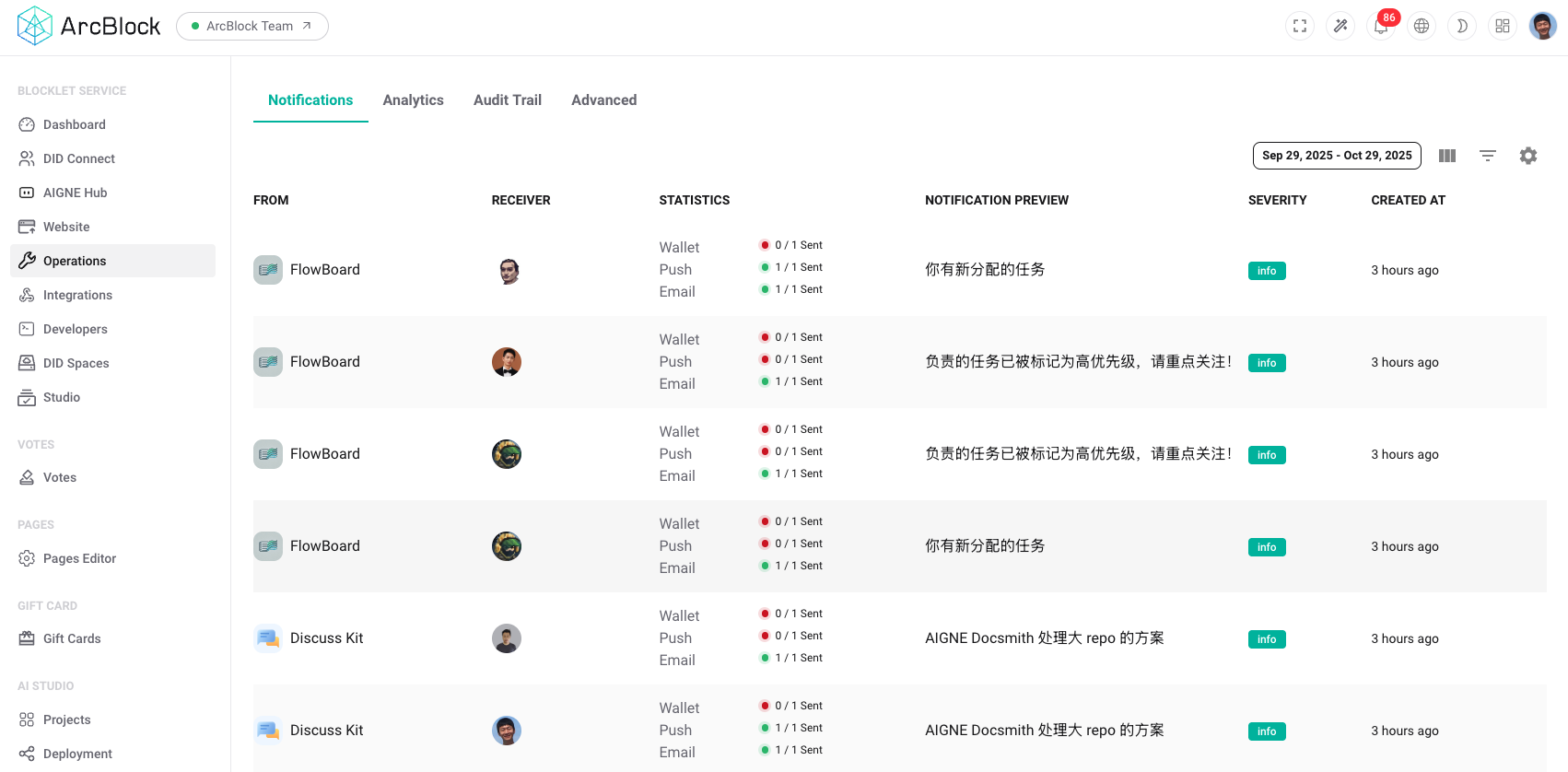The width and height of the screenshot is (1568, 772).
Task: Click the RECEIVER column header
Action: tap(521, 200)
